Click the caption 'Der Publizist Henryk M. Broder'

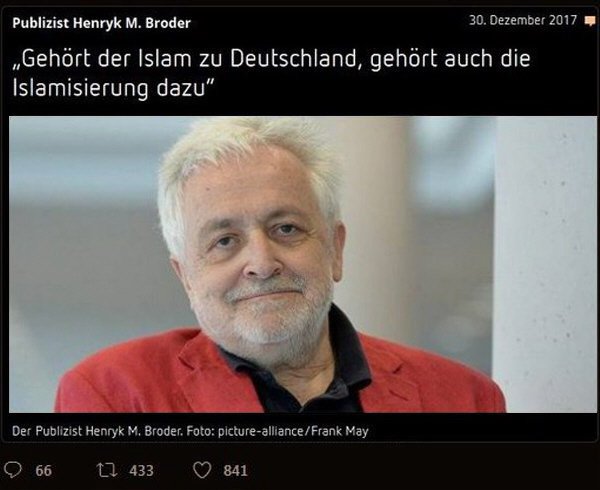(97, 431)
